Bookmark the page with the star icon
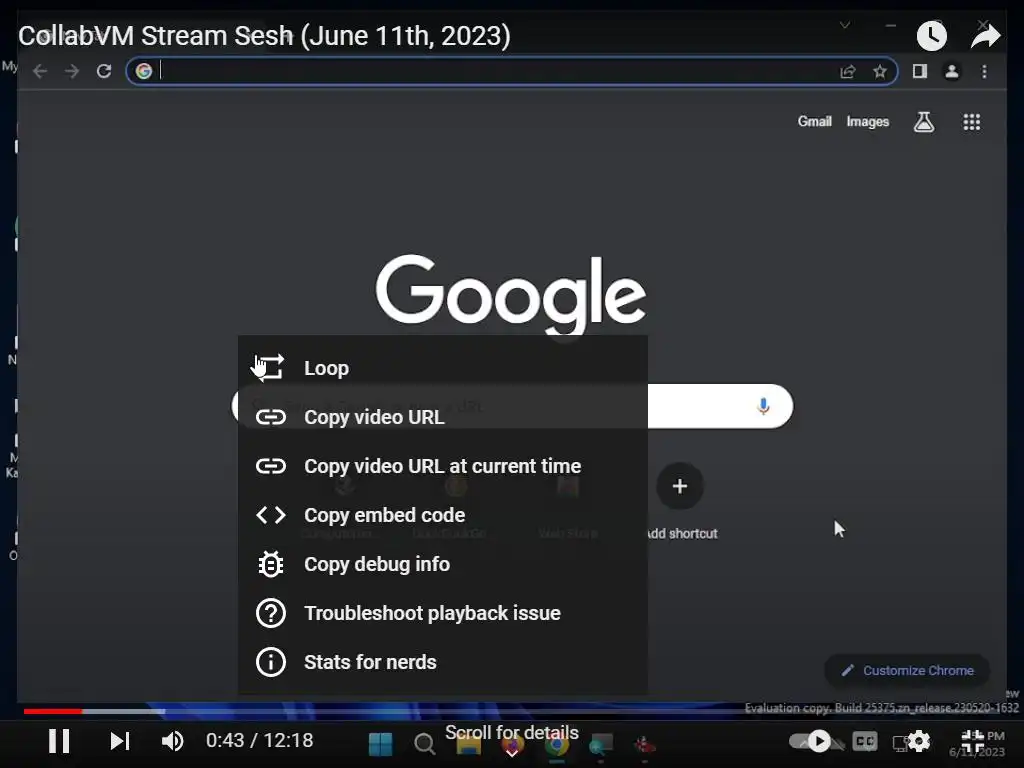 (880, 71)
